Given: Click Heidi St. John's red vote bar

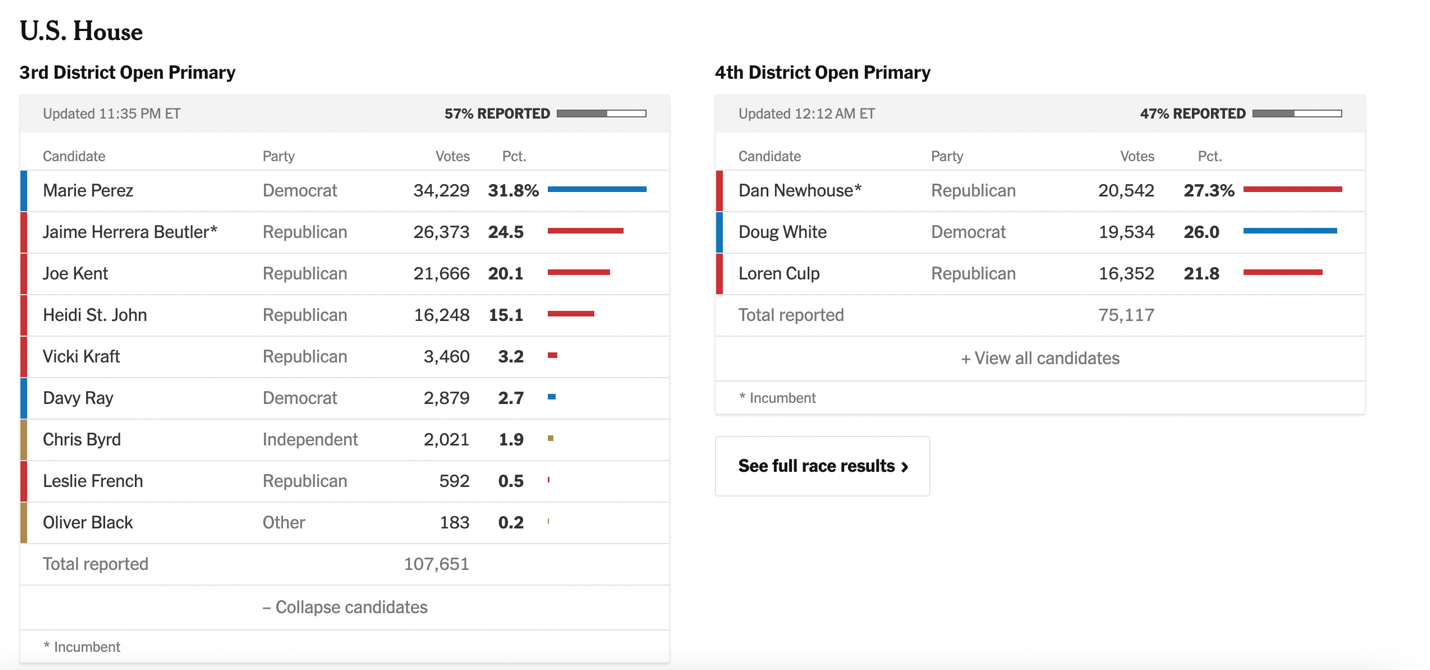Looking at the screenshot, I should pyautogui.click(x=571, y=314).
